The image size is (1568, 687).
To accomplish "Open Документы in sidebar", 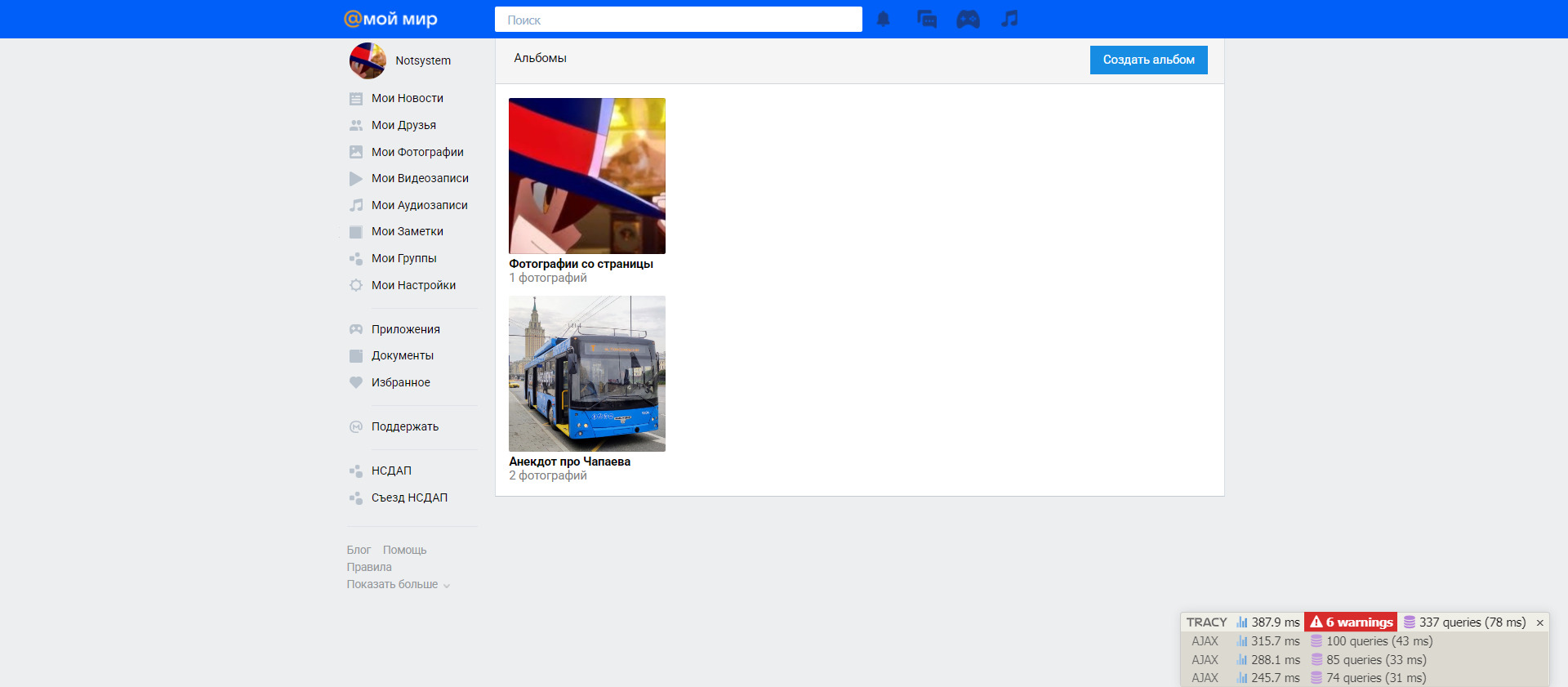I will (403, 355).
